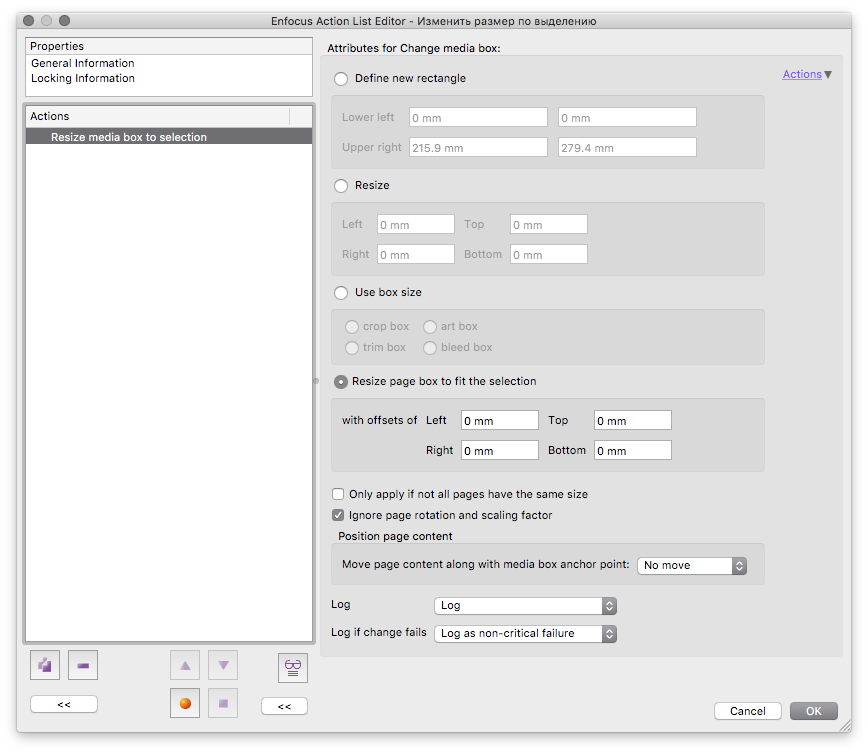Screen dimensions: 868x753
Task: Click Resize section Top field
Action: 549,224
